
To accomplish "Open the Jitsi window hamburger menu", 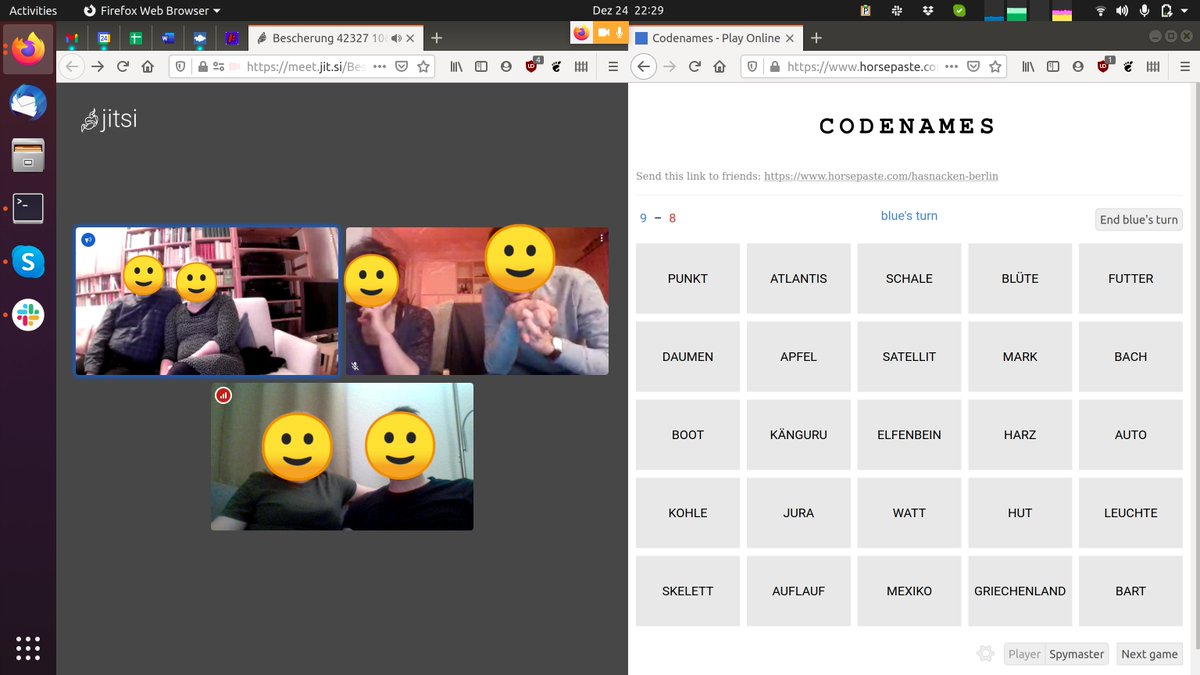I will coord(613,67).
